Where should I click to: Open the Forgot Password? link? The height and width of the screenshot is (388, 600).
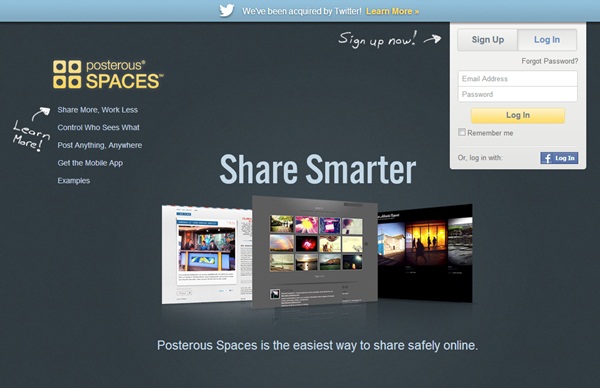point(549,61)
